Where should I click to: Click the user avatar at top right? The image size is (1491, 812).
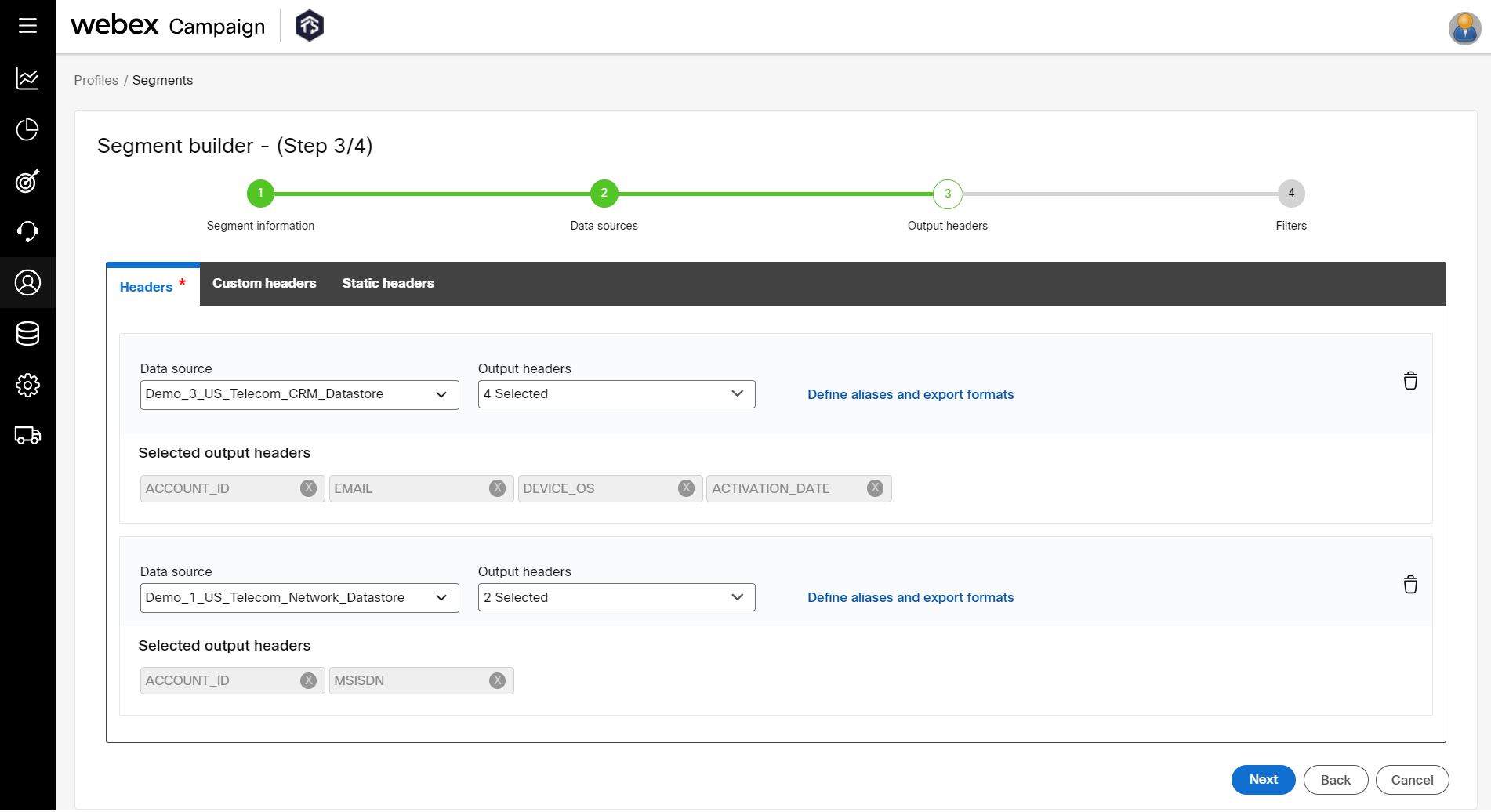(x=1464, y=28)
